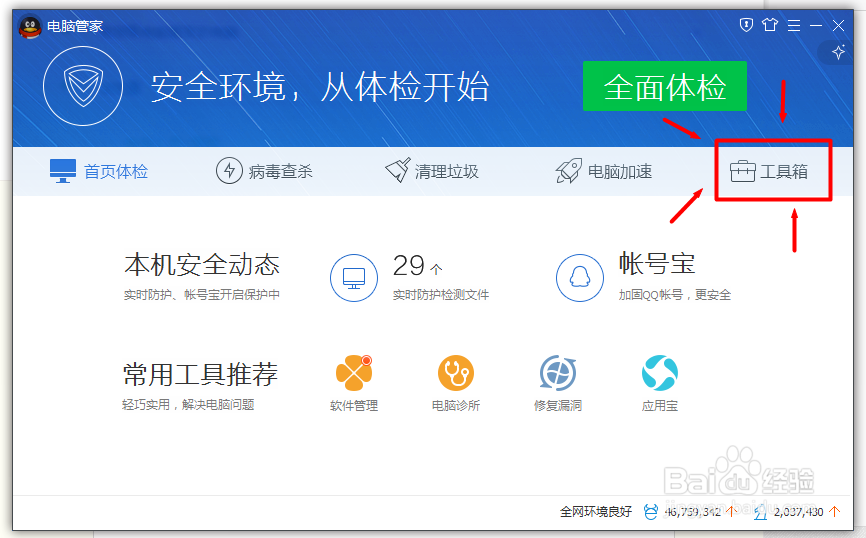The image size is (866, 538).
Task: Click the 电脑诊所 label
Action: (456, 405)
